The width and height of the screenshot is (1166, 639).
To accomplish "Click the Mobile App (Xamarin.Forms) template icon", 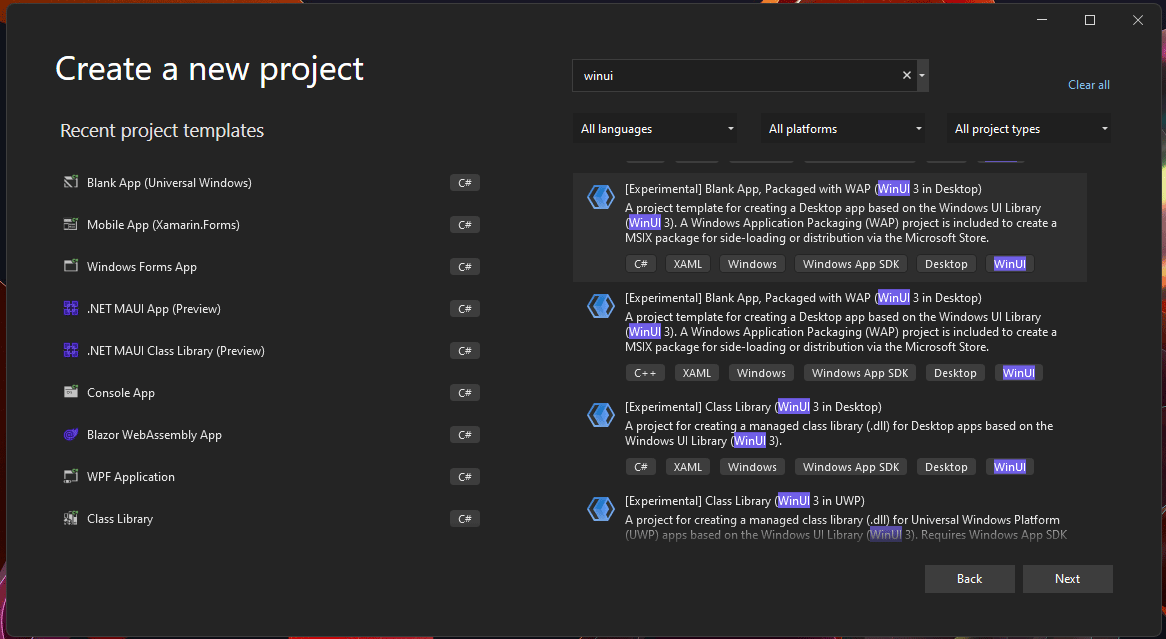I will tap(71, 225).
